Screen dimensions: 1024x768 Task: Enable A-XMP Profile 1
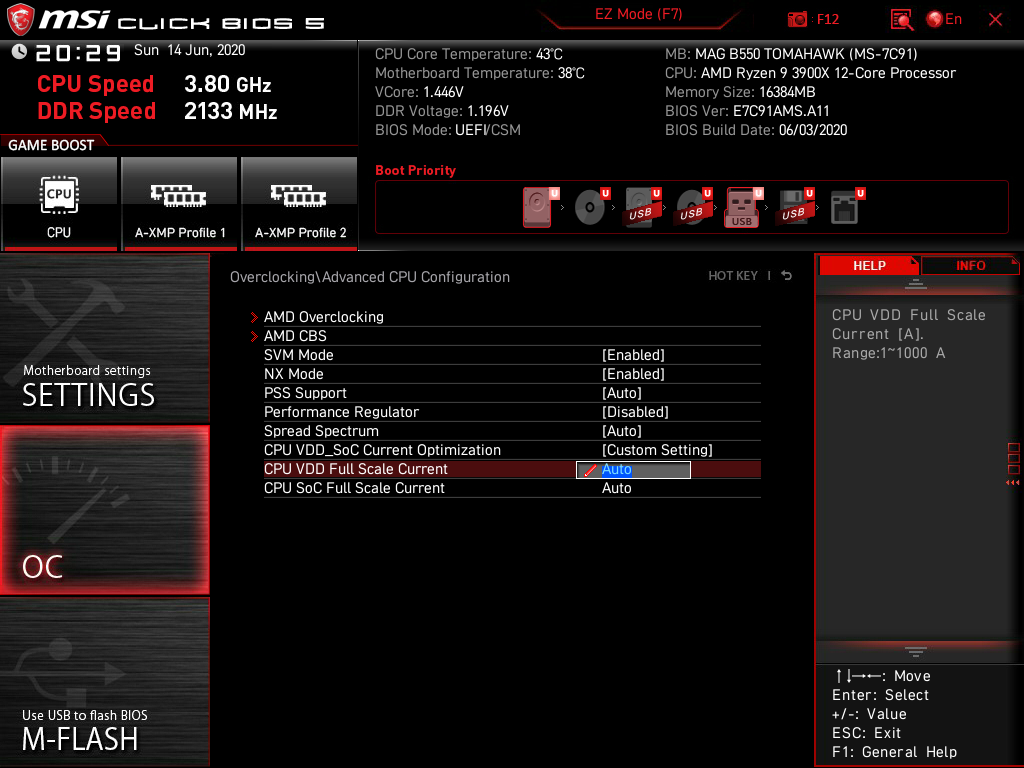pos(179,204)
